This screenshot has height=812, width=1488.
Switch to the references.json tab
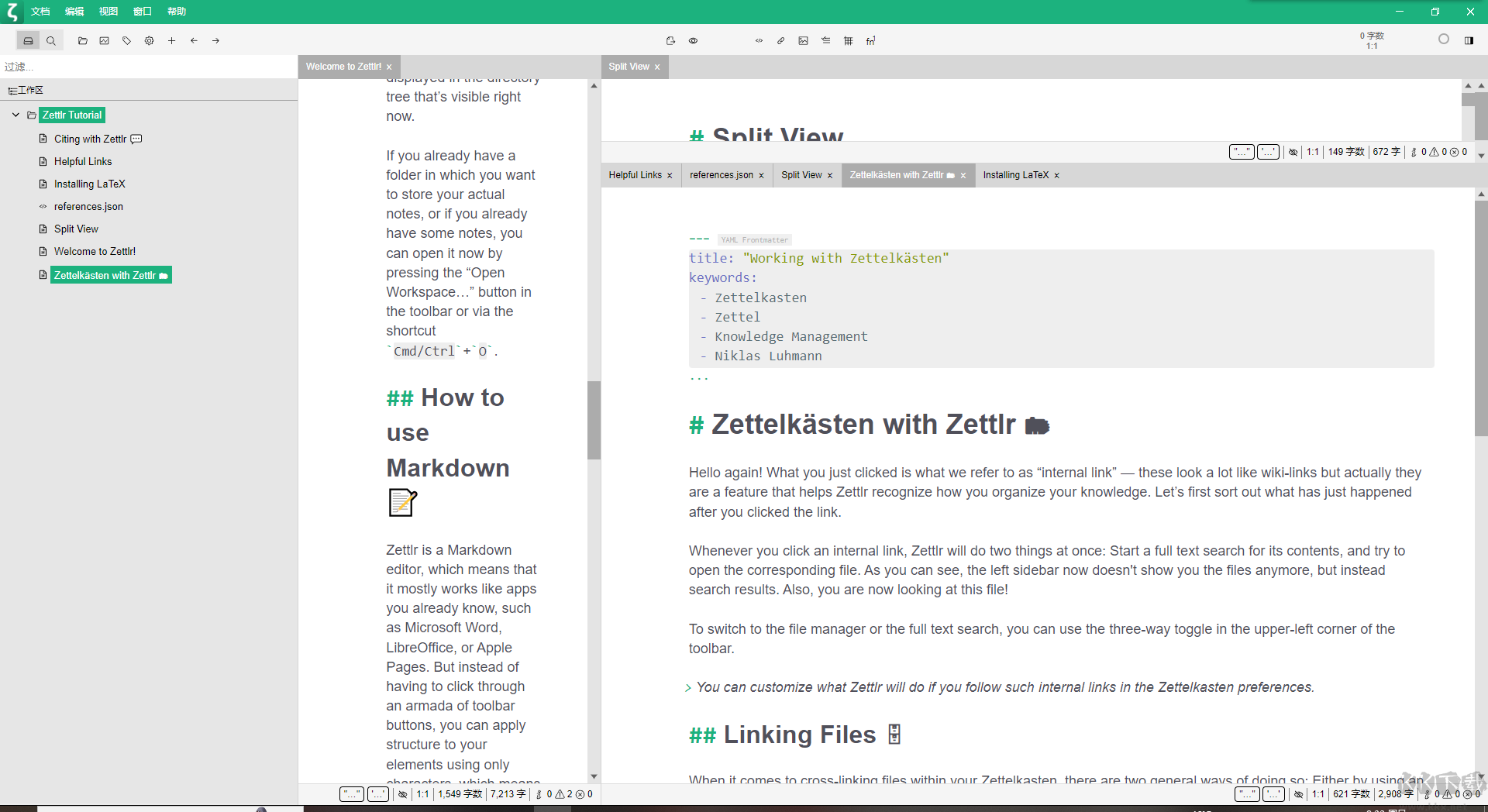pos(722,175)
